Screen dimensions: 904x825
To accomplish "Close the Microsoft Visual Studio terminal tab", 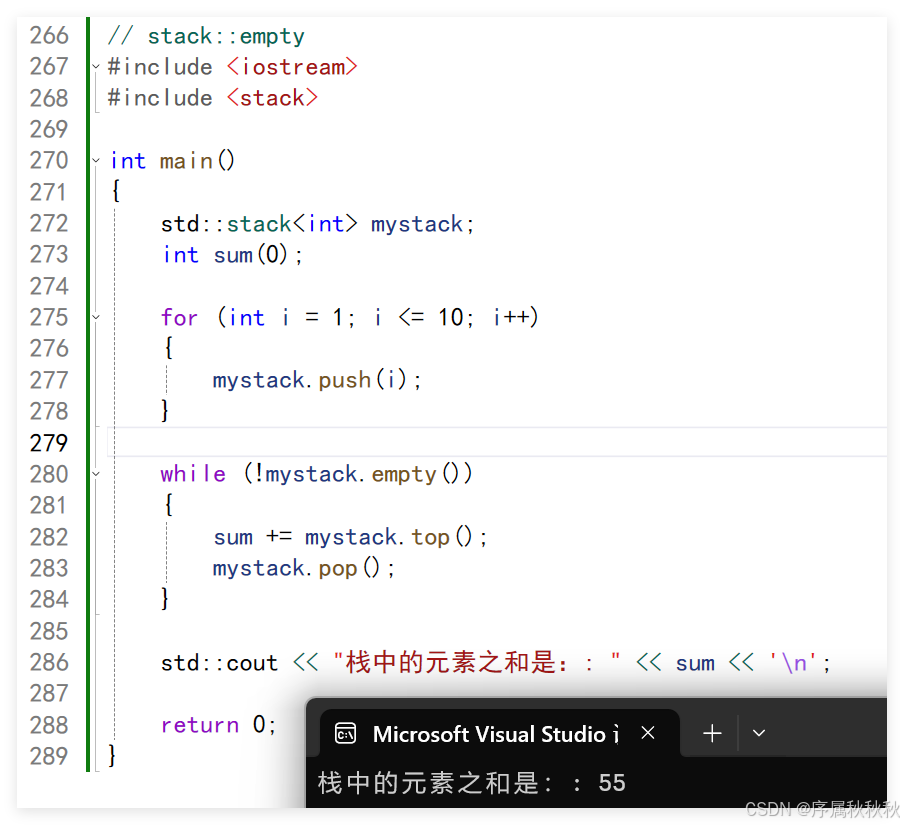I will coord(648,733).
